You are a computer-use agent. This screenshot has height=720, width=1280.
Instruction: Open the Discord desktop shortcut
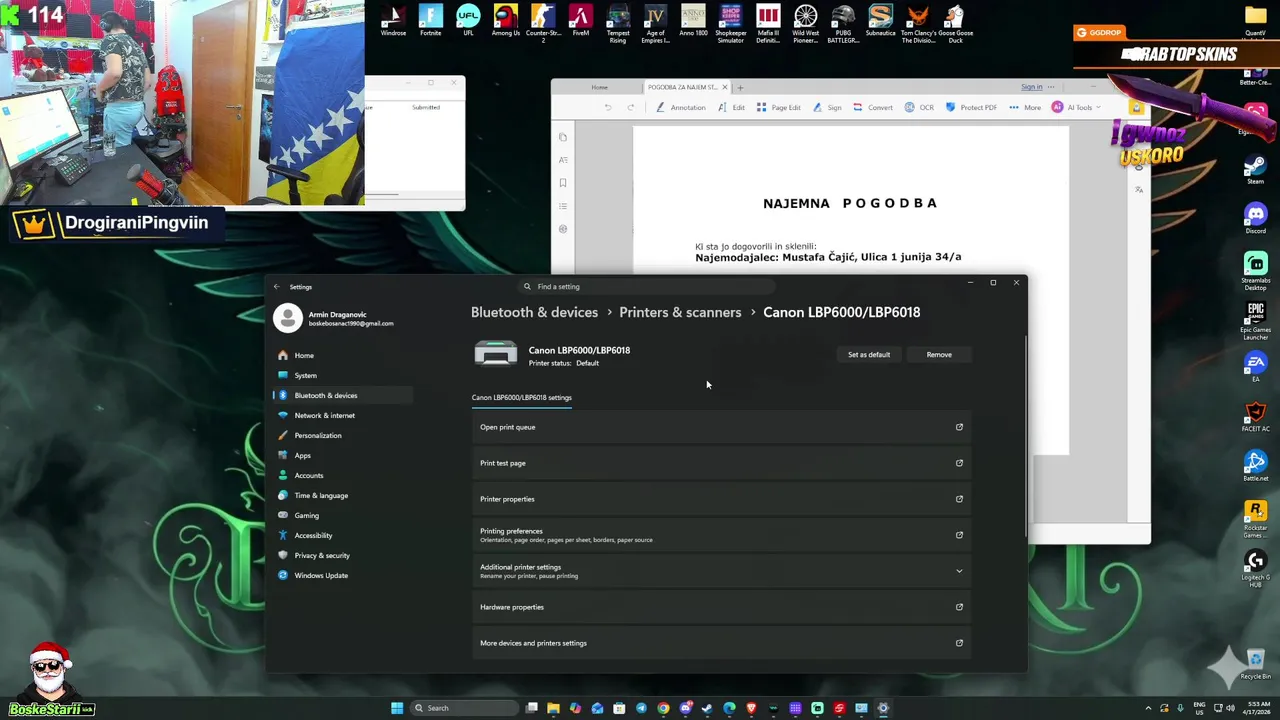pos(1255,218)
